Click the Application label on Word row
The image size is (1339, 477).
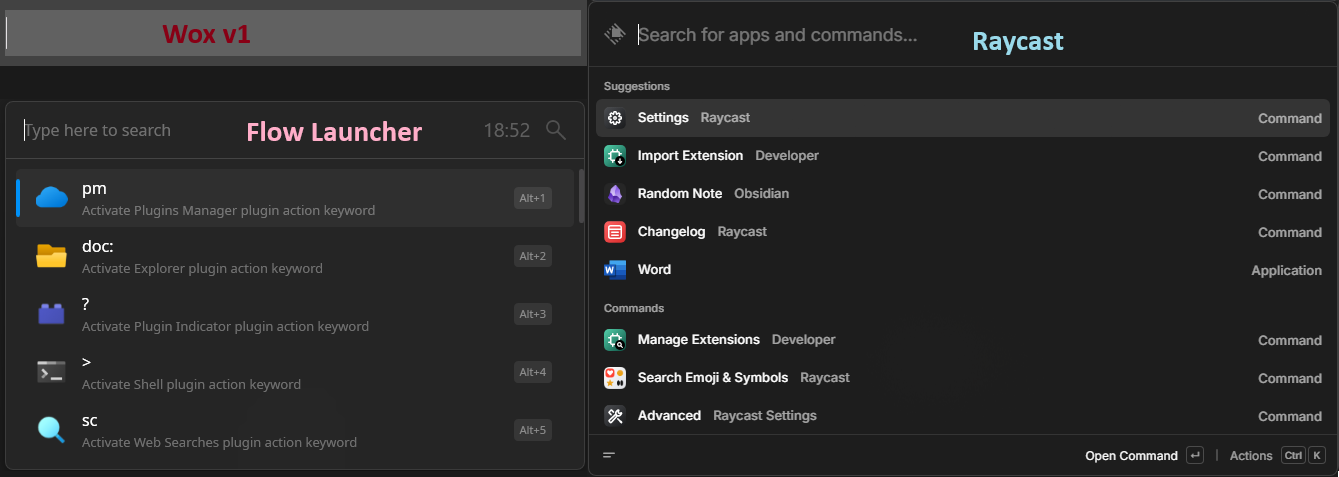(x=1286, y=271)
